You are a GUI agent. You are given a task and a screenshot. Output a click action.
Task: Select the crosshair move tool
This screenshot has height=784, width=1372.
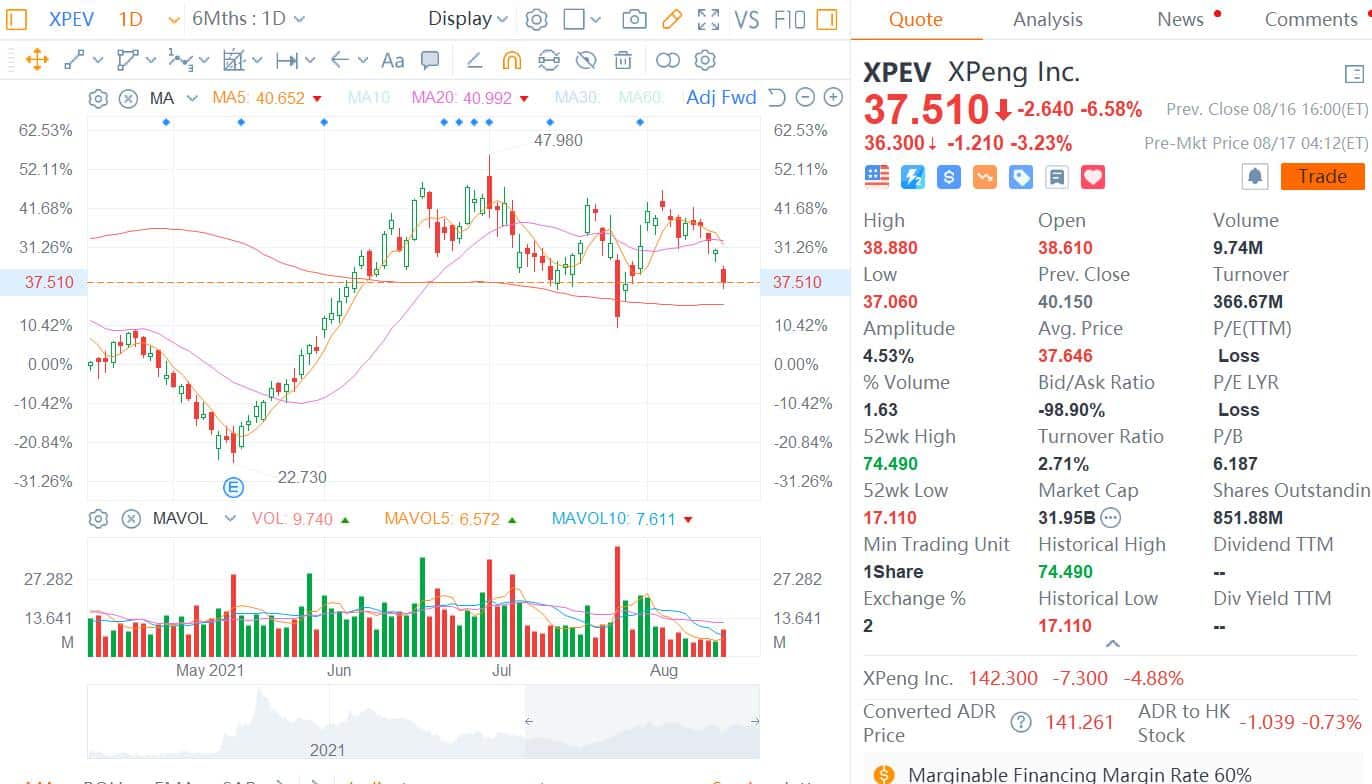point(37,60)
